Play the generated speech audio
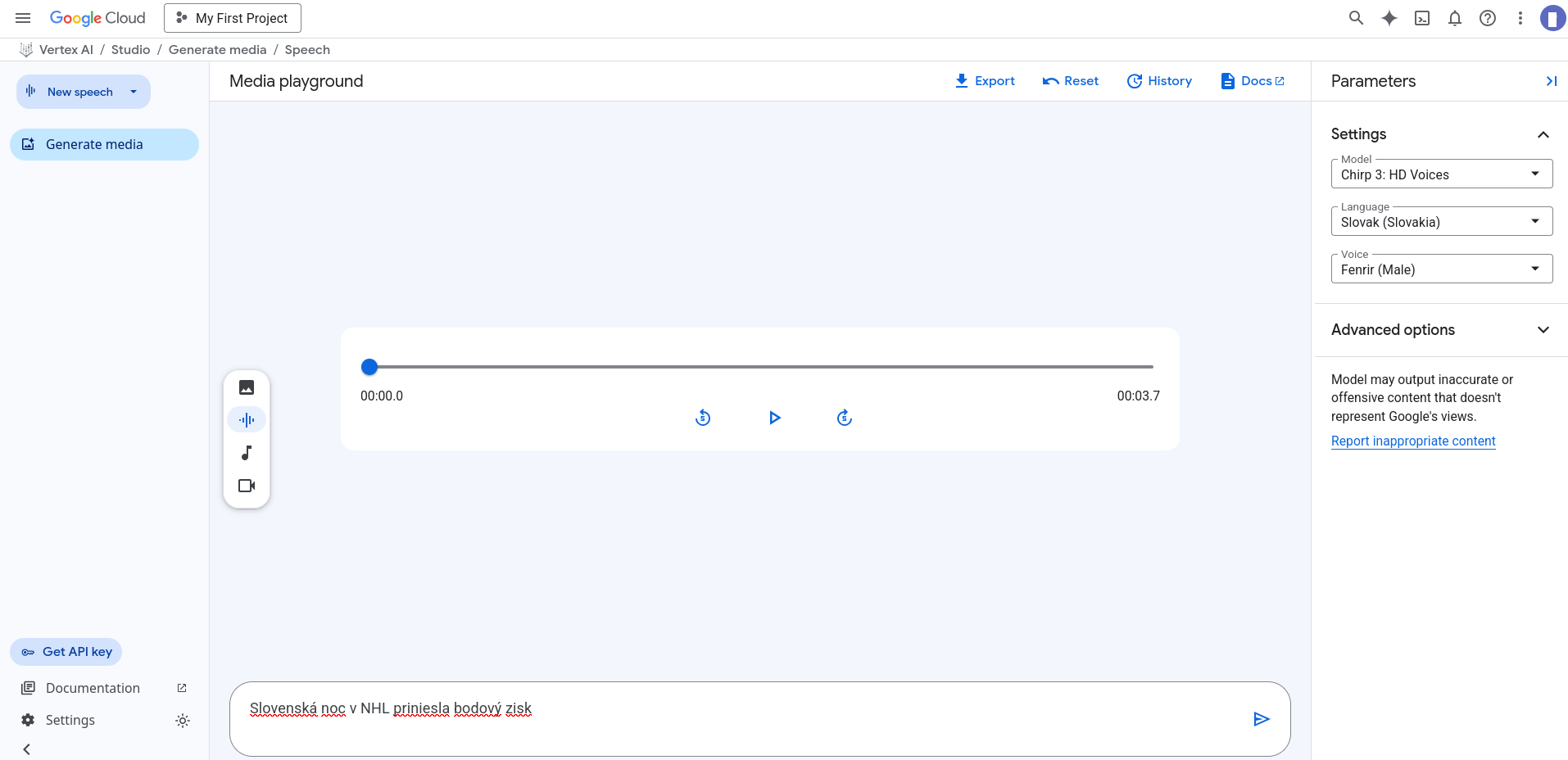 tap(774, 418)
